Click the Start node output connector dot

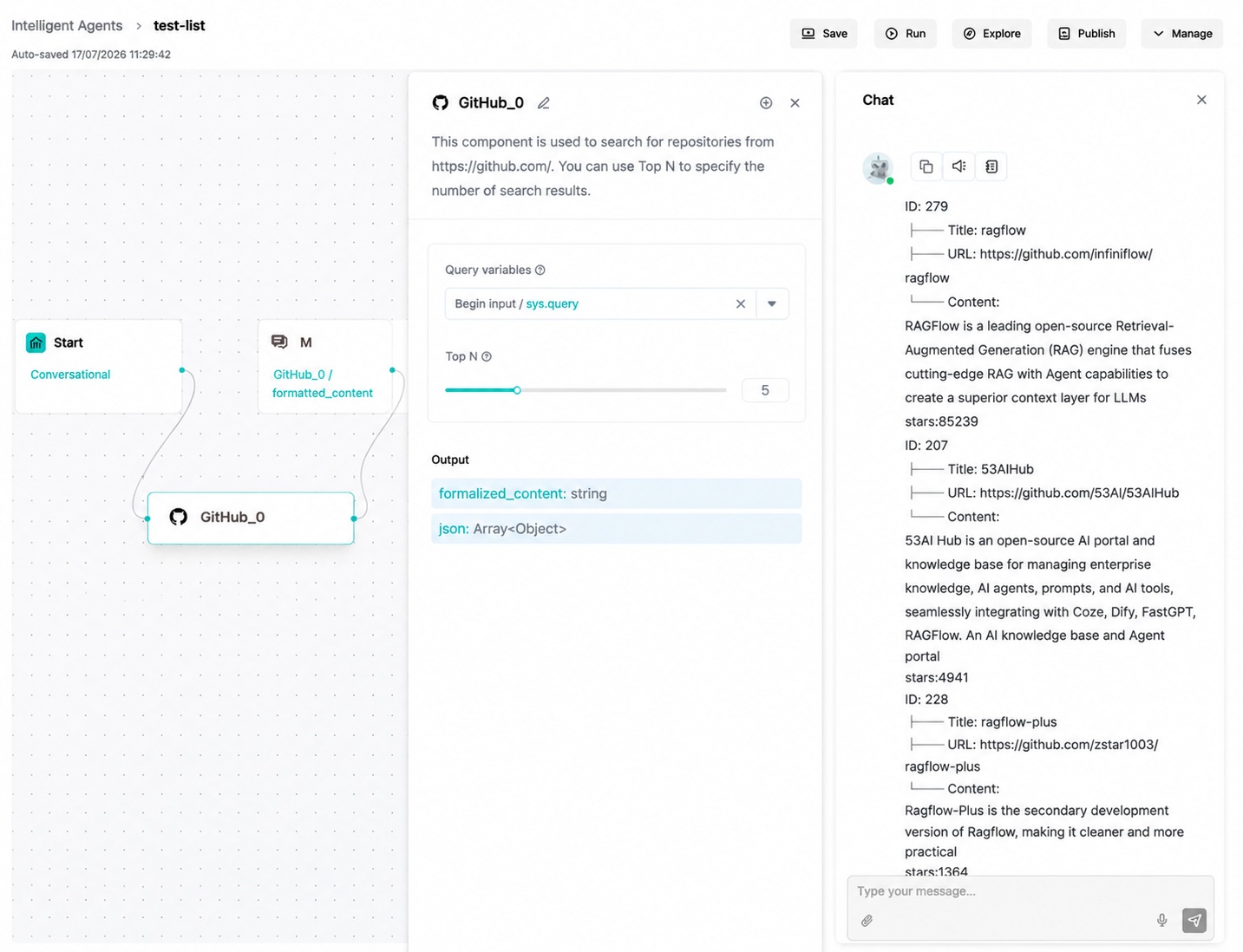click(x=182, y=370)
